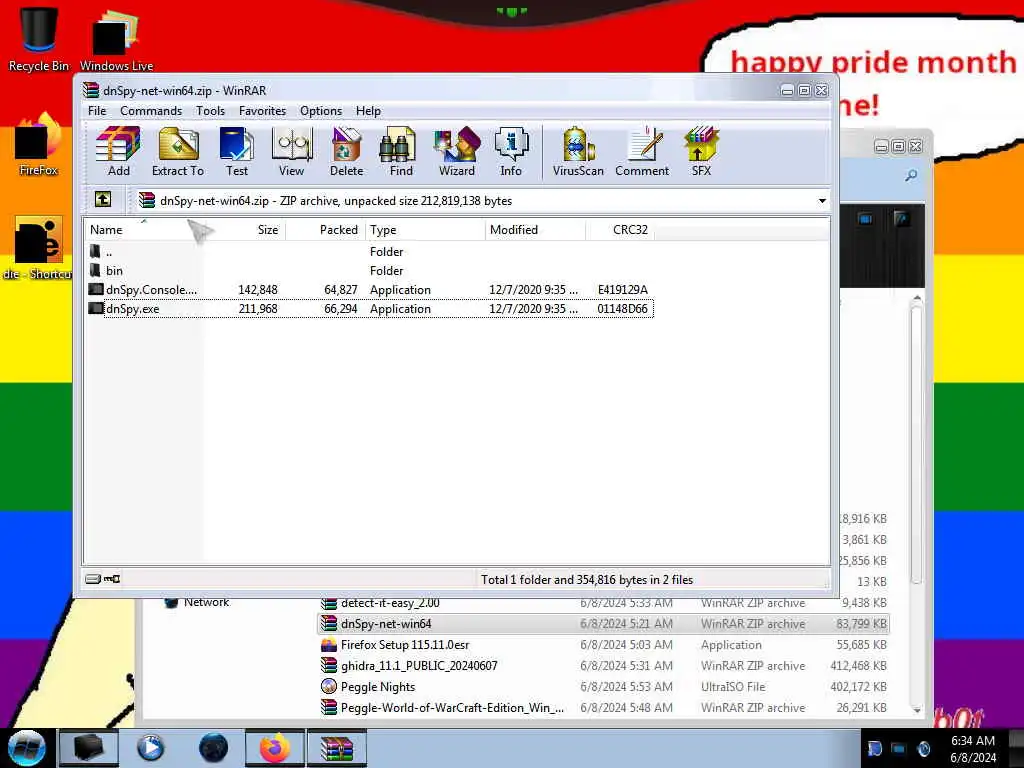Click the Explorer taskbar button
Screen dimensions: 1024x768
tap(89, 748)
